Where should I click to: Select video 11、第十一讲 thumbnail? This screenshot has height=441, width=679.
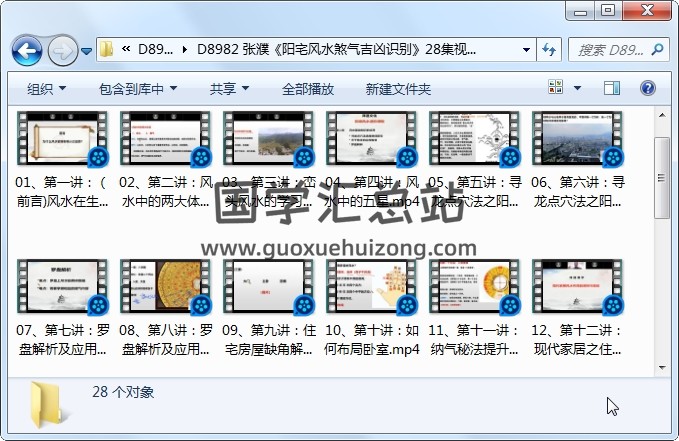pos(475,287)
